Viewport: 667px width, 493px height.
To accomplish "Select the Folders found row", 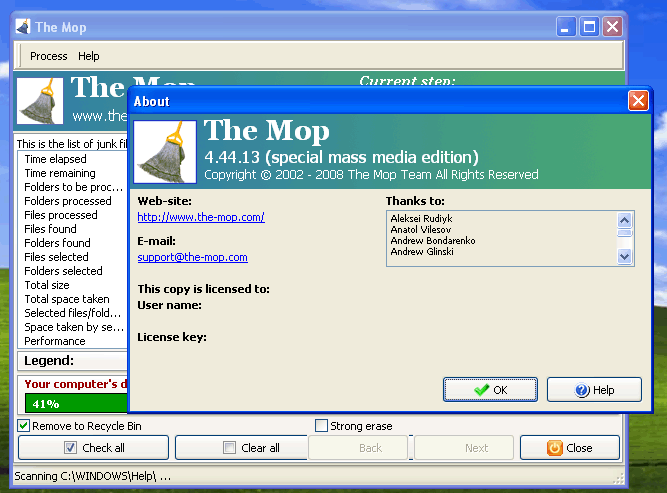I will coord(73,243).
